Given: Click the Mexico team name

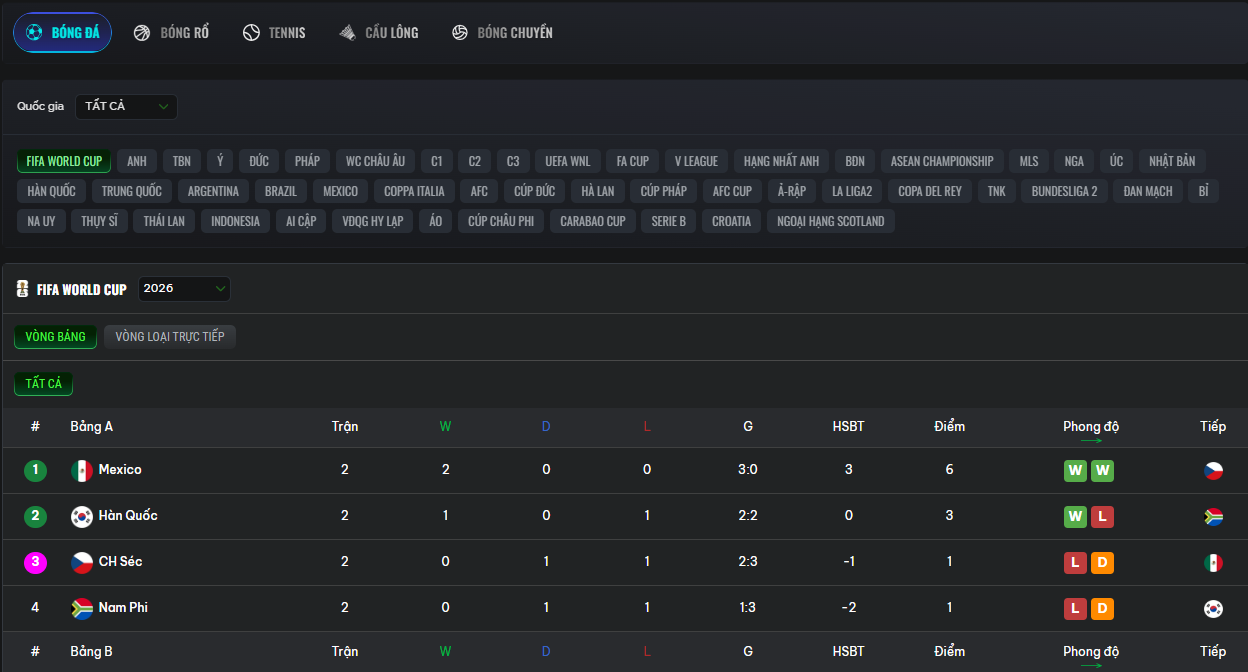Looking at the screenshot, I should coord(120,470).
